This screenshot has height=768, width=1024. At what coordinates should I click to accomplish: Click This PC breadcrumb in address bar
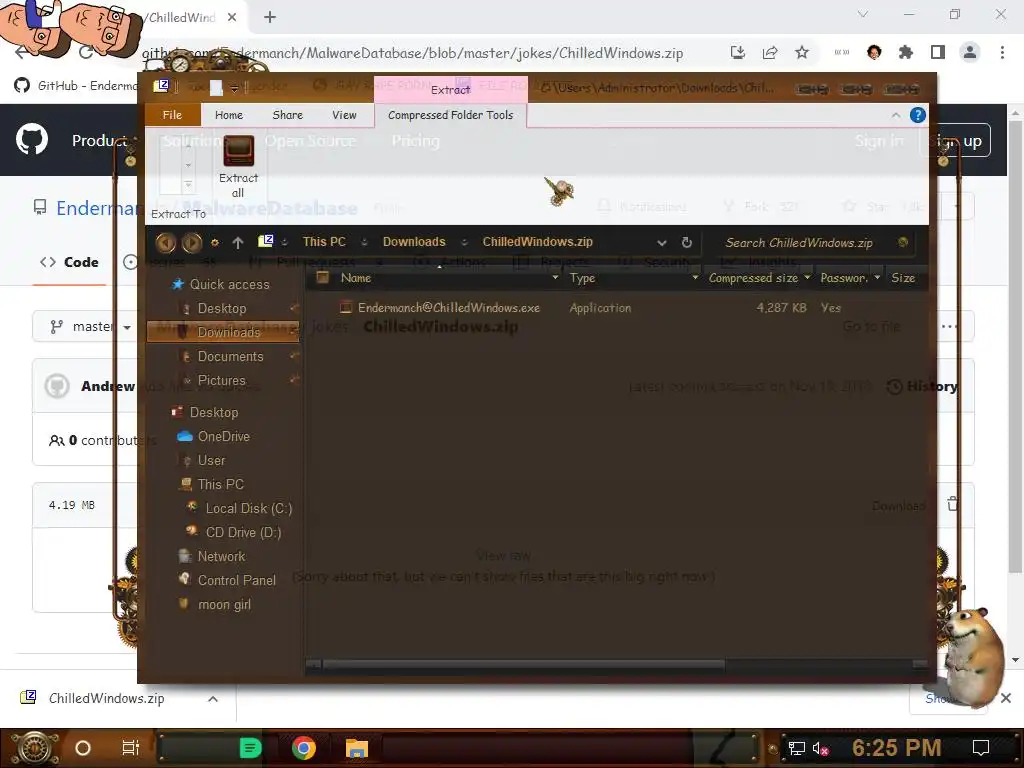click(x=324, y=242)
